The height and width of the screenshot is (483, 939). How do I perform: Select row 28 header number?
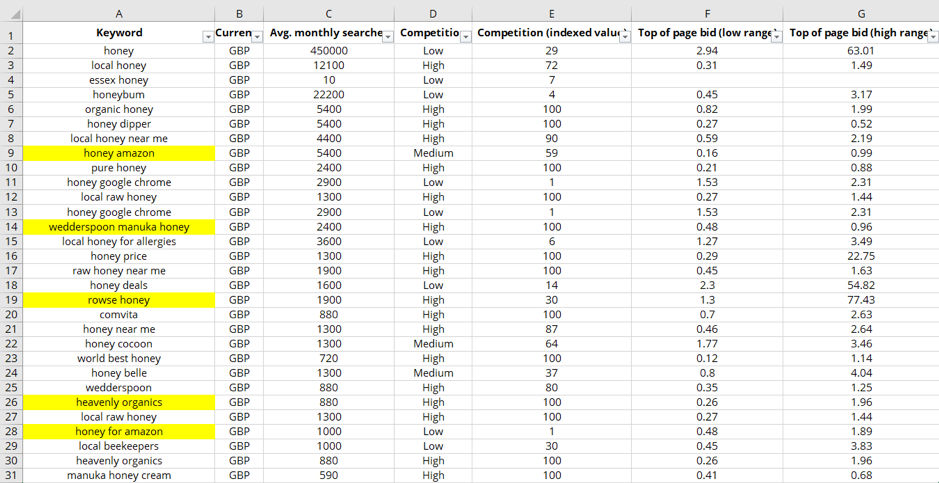(x=11, y=432)
